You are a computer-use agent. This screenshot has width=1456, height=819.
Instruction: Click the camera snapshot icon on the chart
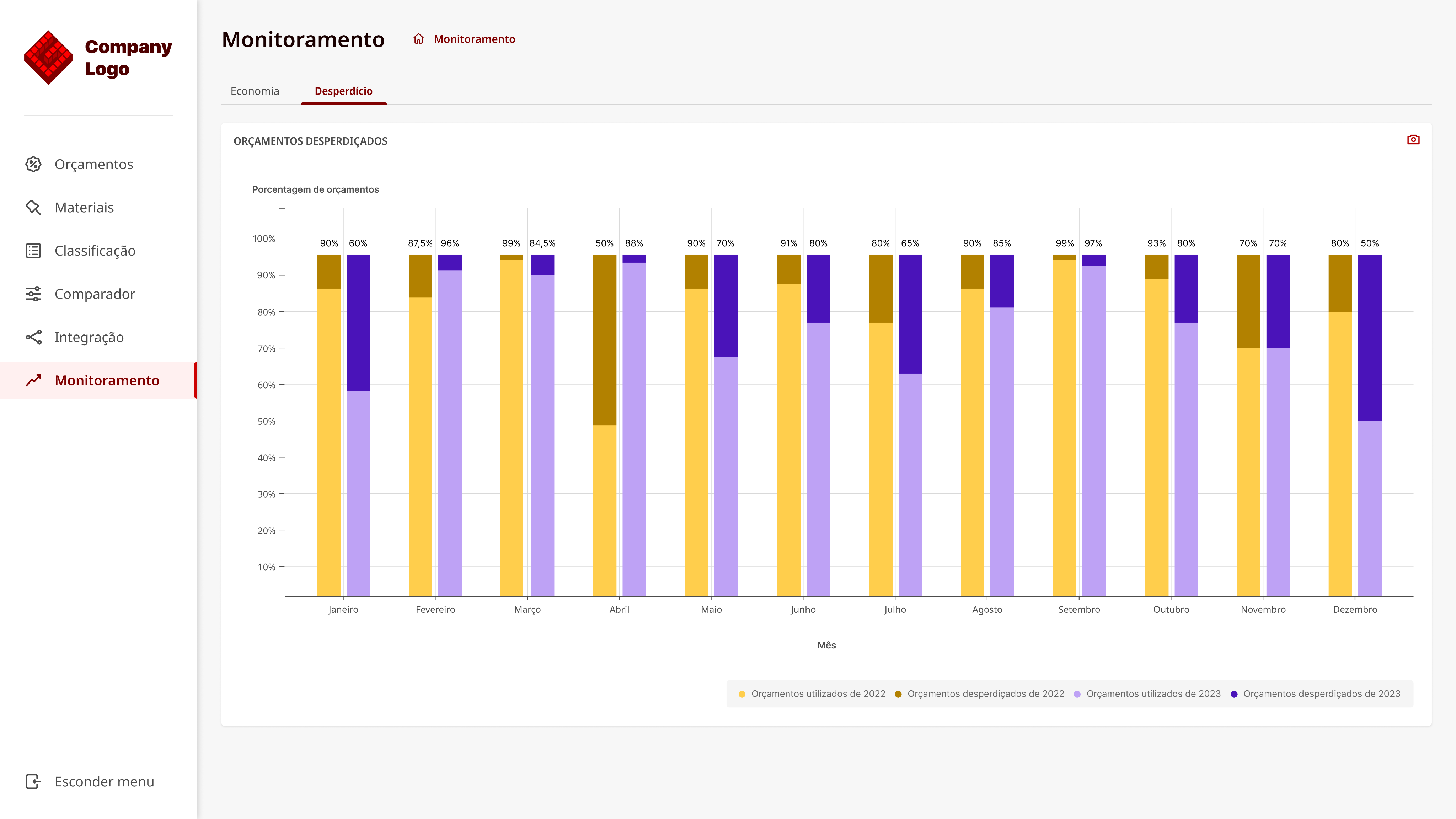(1413, 140)
